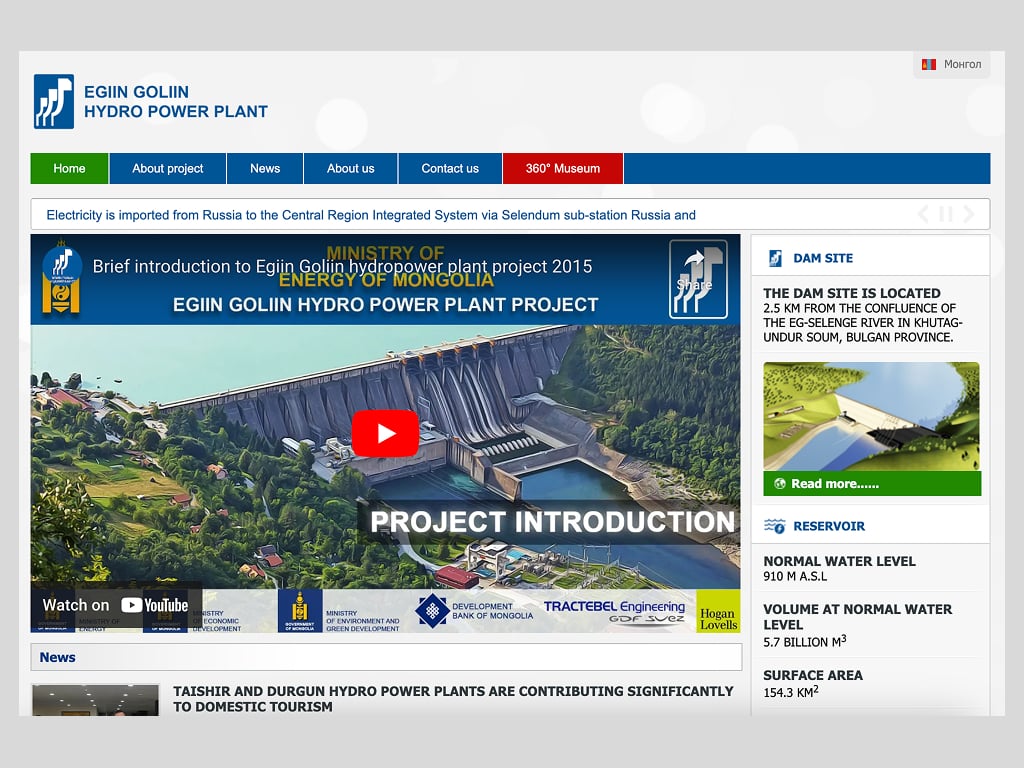Select the DAM SITE panel icon

775,257
